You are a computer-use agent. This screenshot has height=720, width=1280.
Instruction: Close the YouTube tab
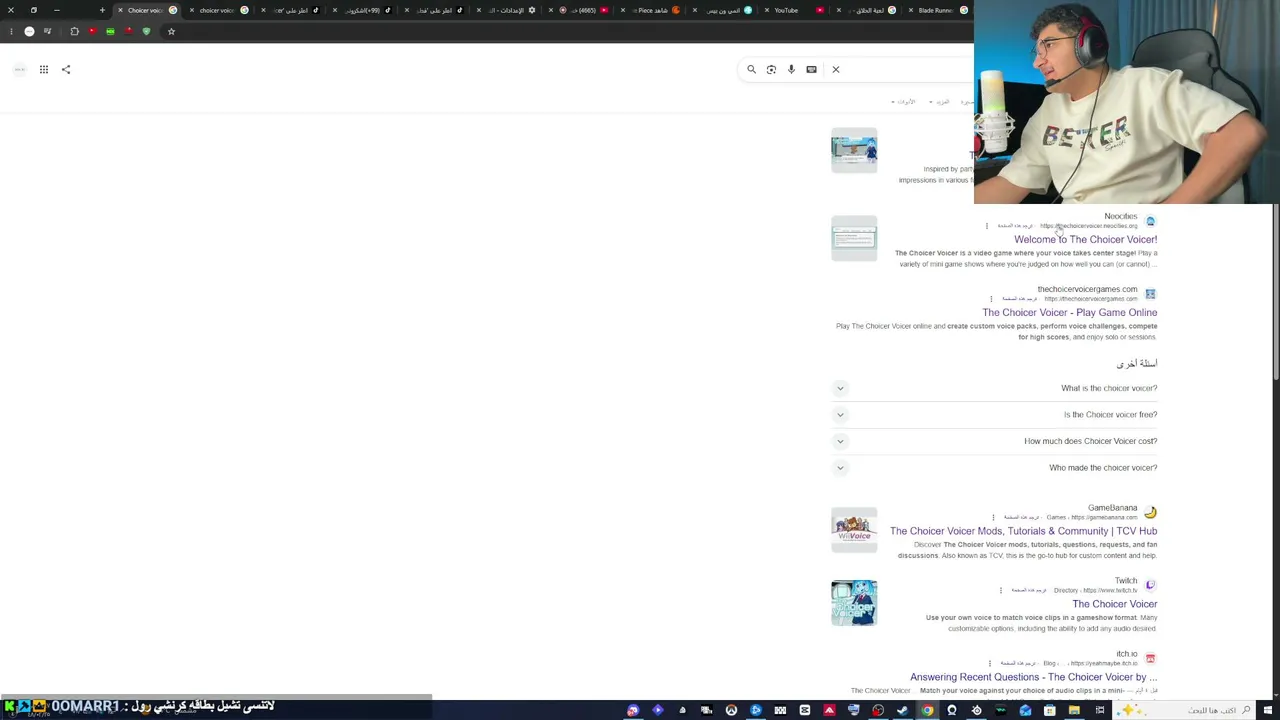click(766, 10)
